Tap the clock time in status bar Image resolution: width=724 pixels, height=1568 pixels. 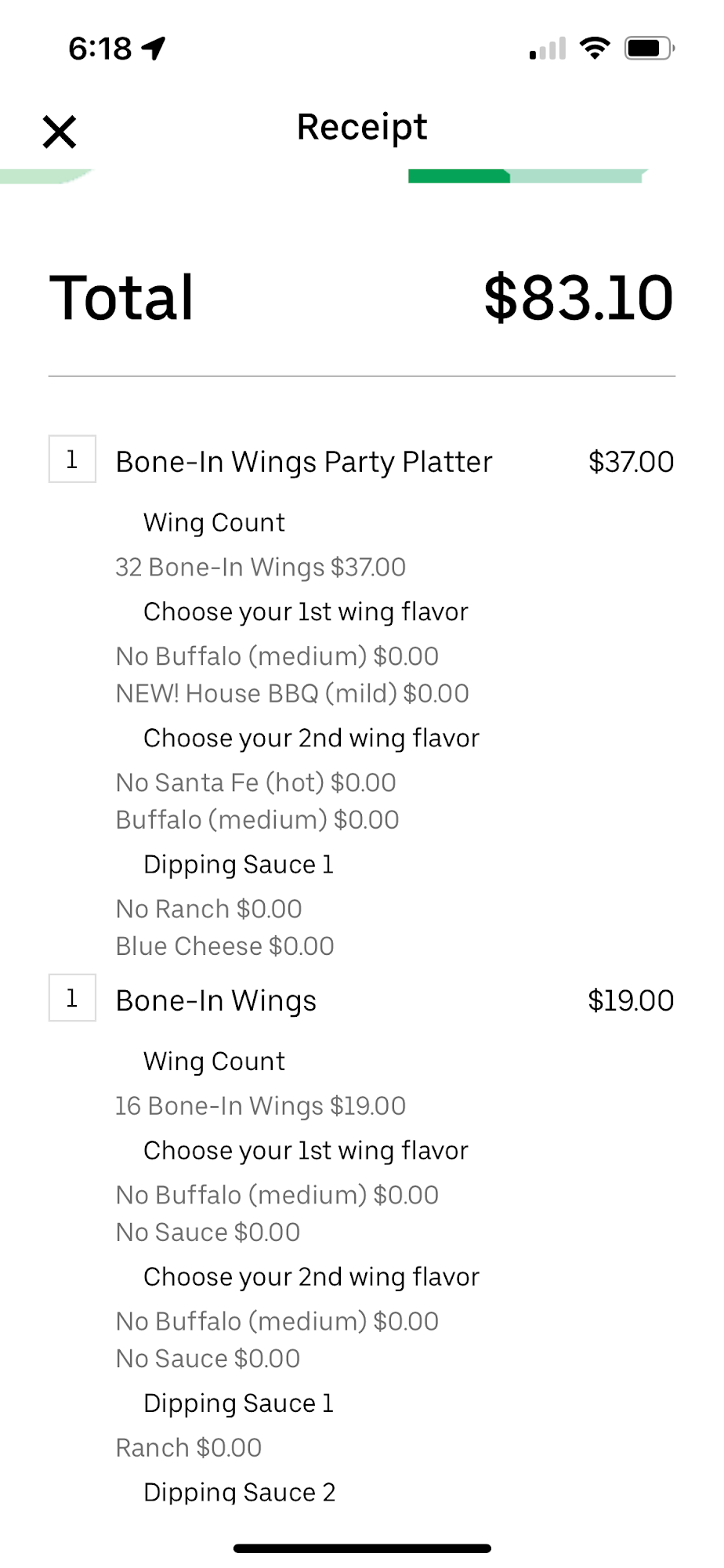100,49
